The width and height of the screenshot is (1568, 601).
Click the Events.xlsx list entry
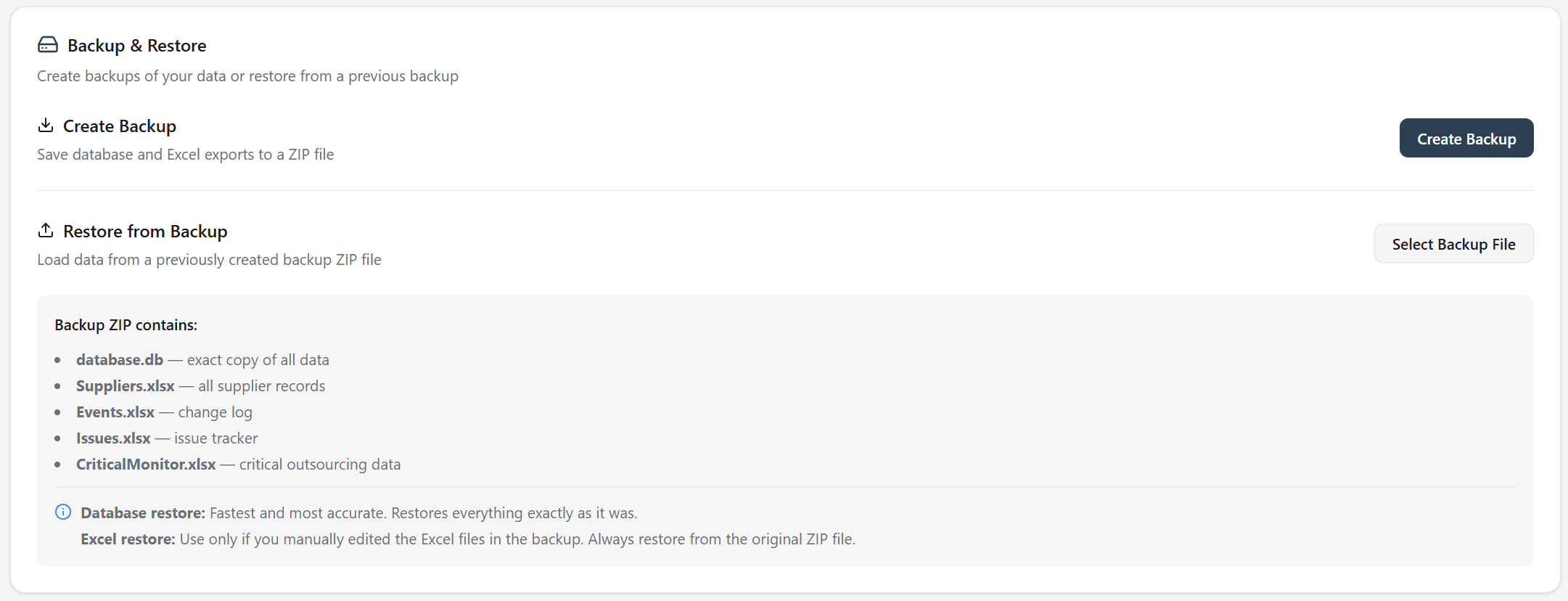pos(164,412)
